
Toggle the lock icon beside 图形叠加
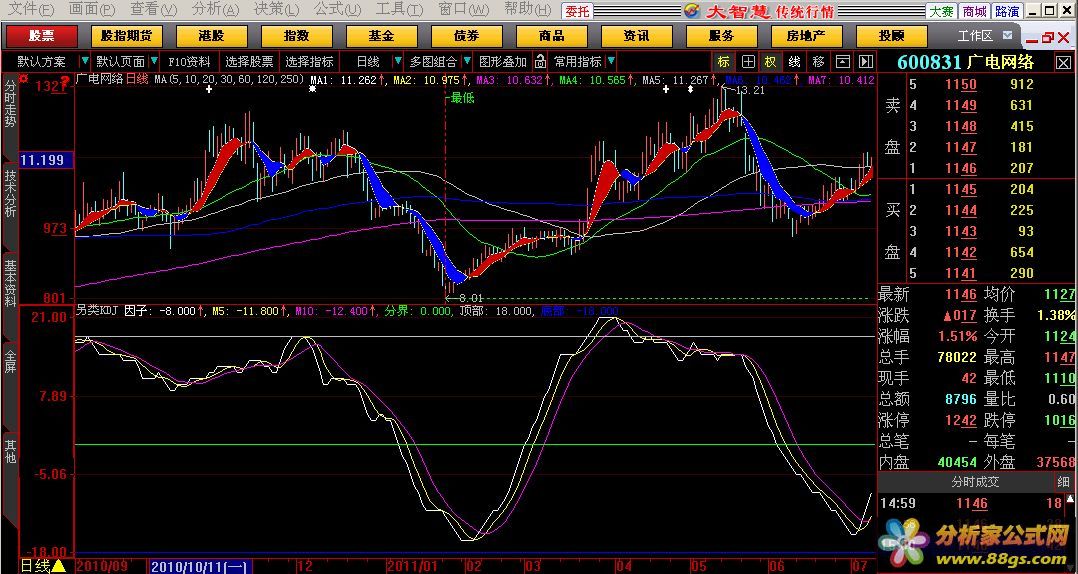(x=540, y=61)
